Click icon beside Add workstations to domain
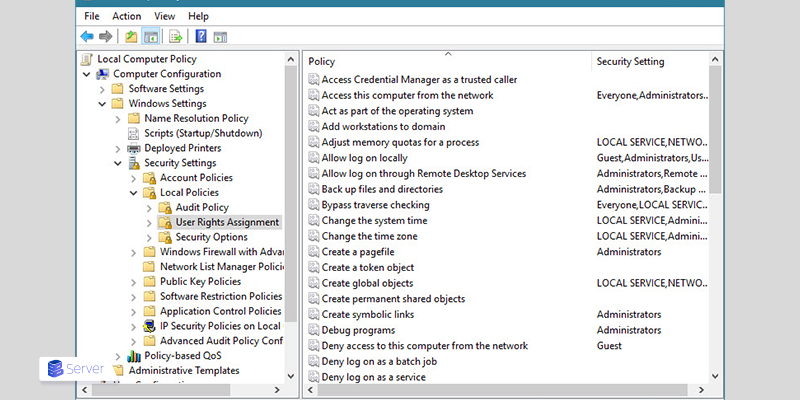The image size is (800, 400). [x=313, y=127]
